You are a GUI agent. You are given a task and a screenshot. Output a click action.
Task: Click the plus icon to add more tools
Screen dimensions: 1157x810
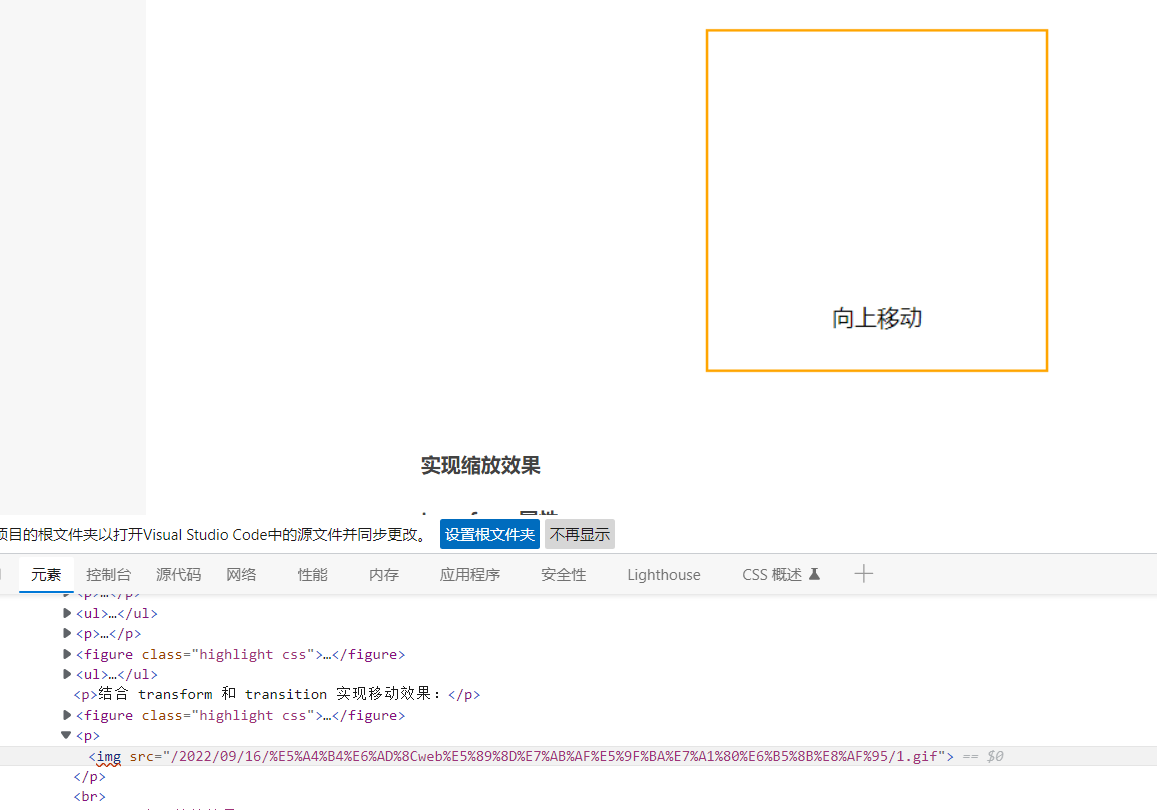(863, 574)
